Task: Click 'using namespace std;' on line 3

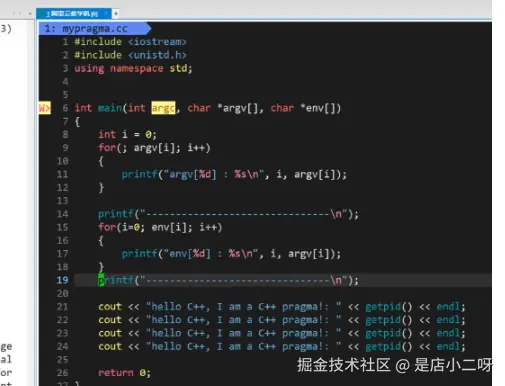Action: pos(133,68)
